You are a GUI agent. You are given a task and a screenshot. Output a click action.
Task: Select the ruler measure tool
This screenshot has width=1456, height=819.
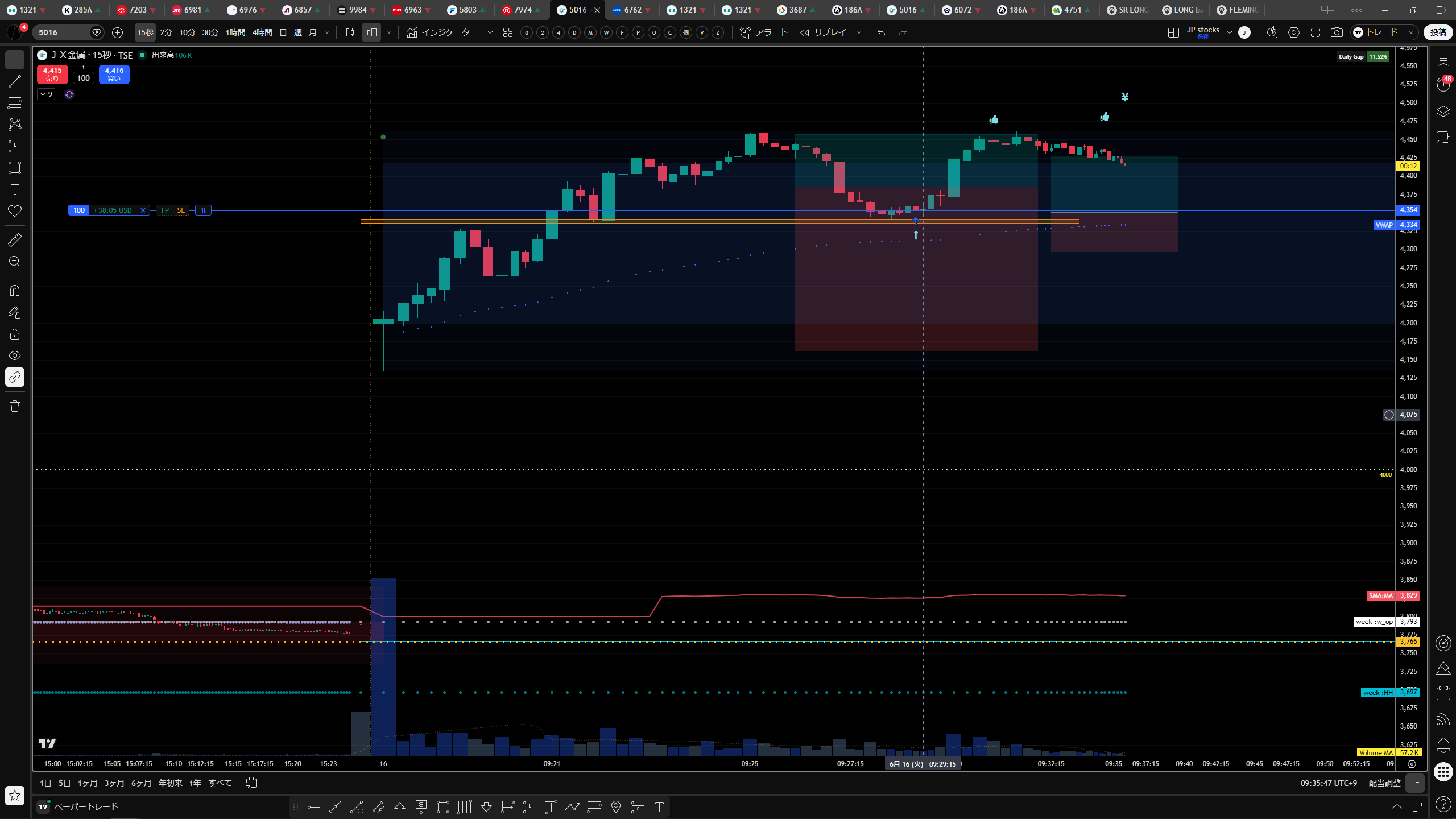pyautogui.click(x=15, y=240)
